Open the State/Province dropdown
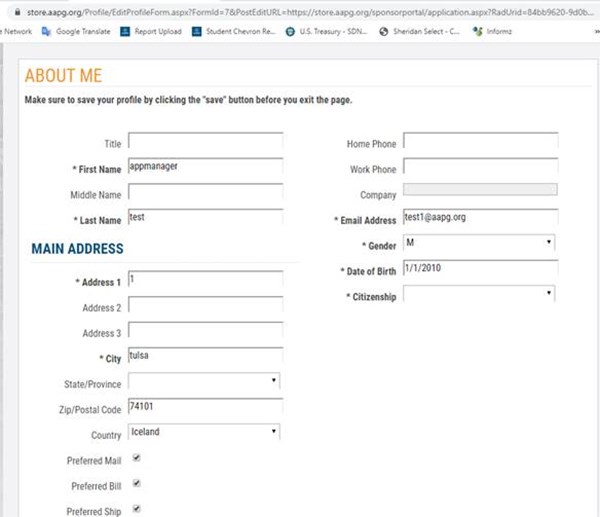This screenshot has width=600, height=517. 204,381
